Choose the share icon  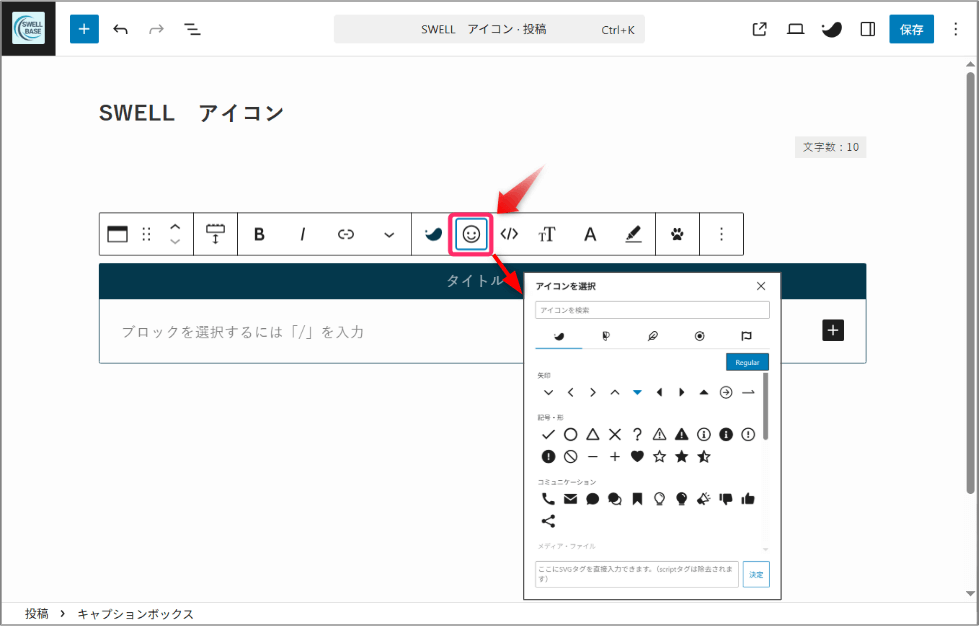pyautogui.click(x=548, y=521)
